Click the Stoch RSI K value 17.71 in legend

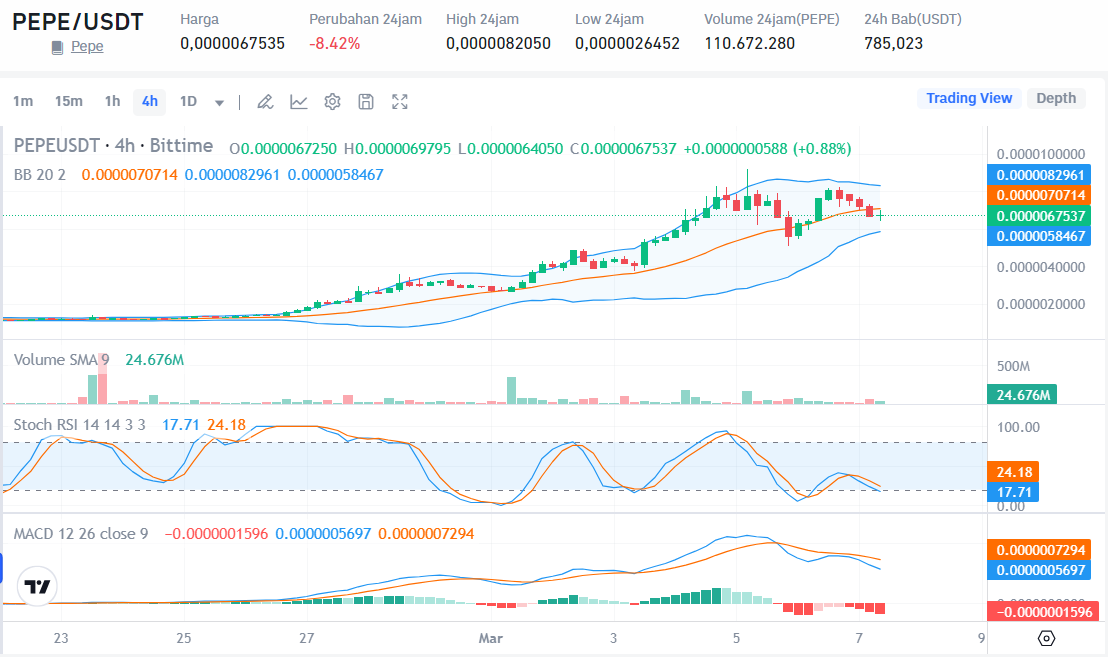(x=181, y=425)
